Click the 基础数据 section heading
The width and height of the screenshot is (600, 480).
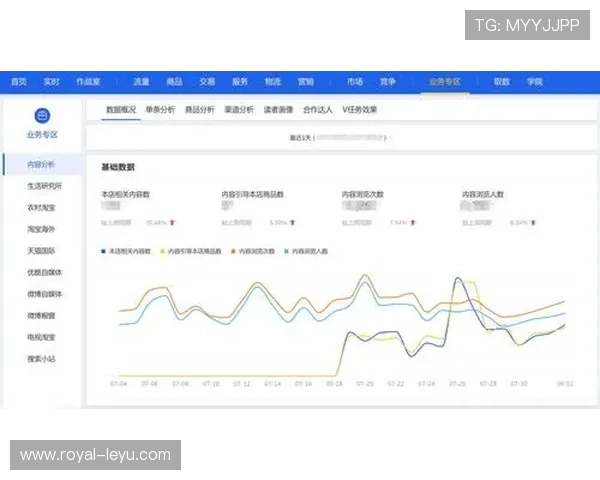click(x=118, y=167)
